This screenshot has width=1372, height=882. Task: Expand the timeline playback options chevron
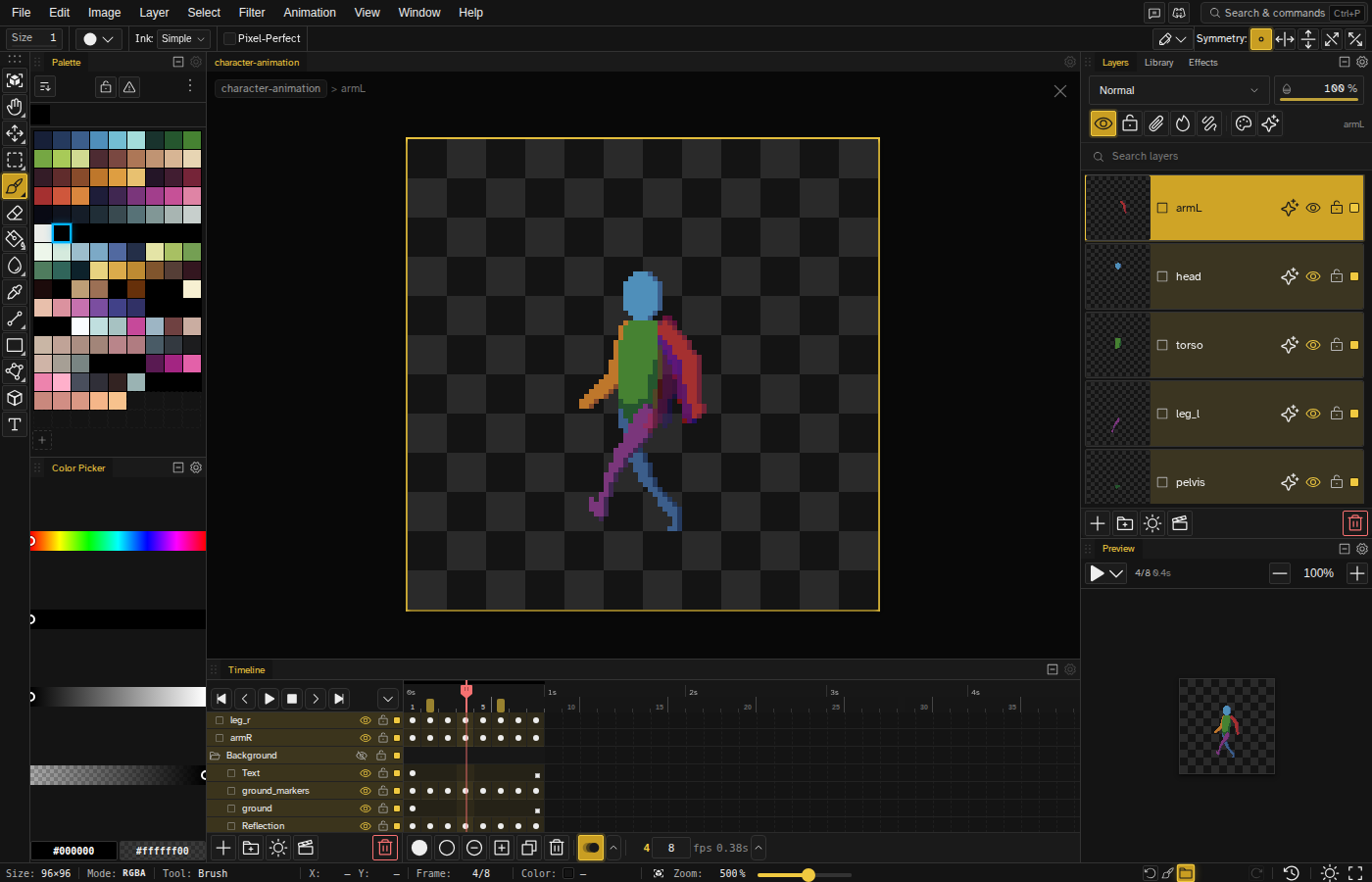(x=388, y=699)
